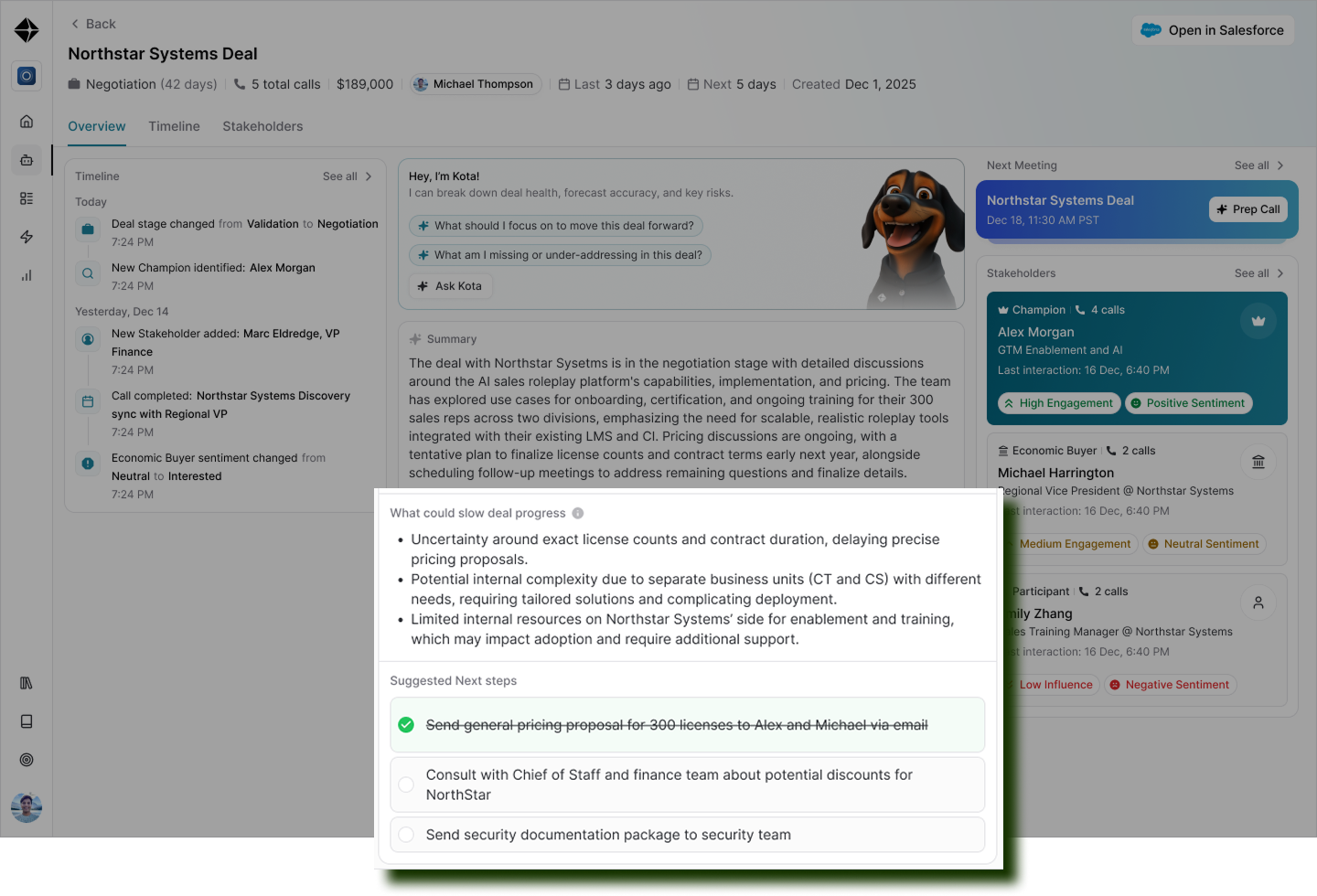Open the analytics bar chart icon
This screenshot has width=1317, height=896.
27,275
